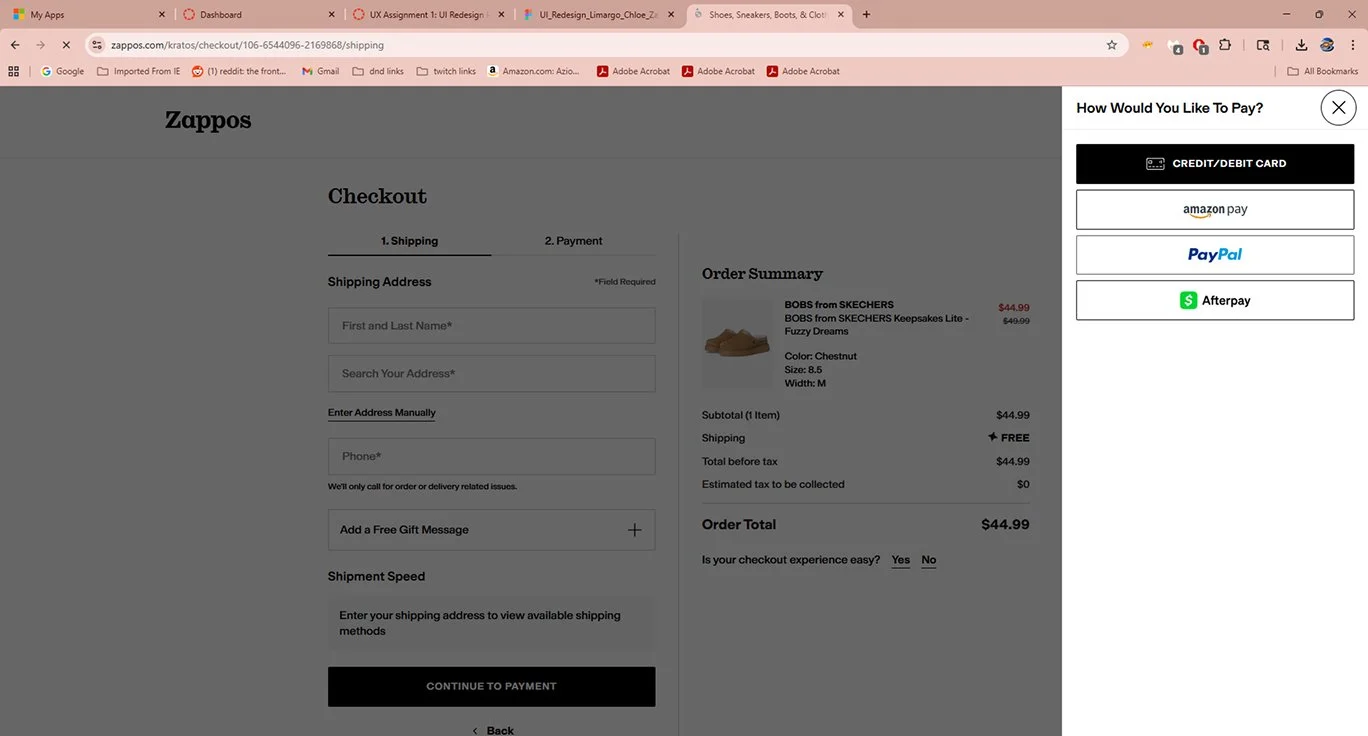1368x736 pixels.
Task: Open the 2. Payment step tab
Action: [573, 241]
